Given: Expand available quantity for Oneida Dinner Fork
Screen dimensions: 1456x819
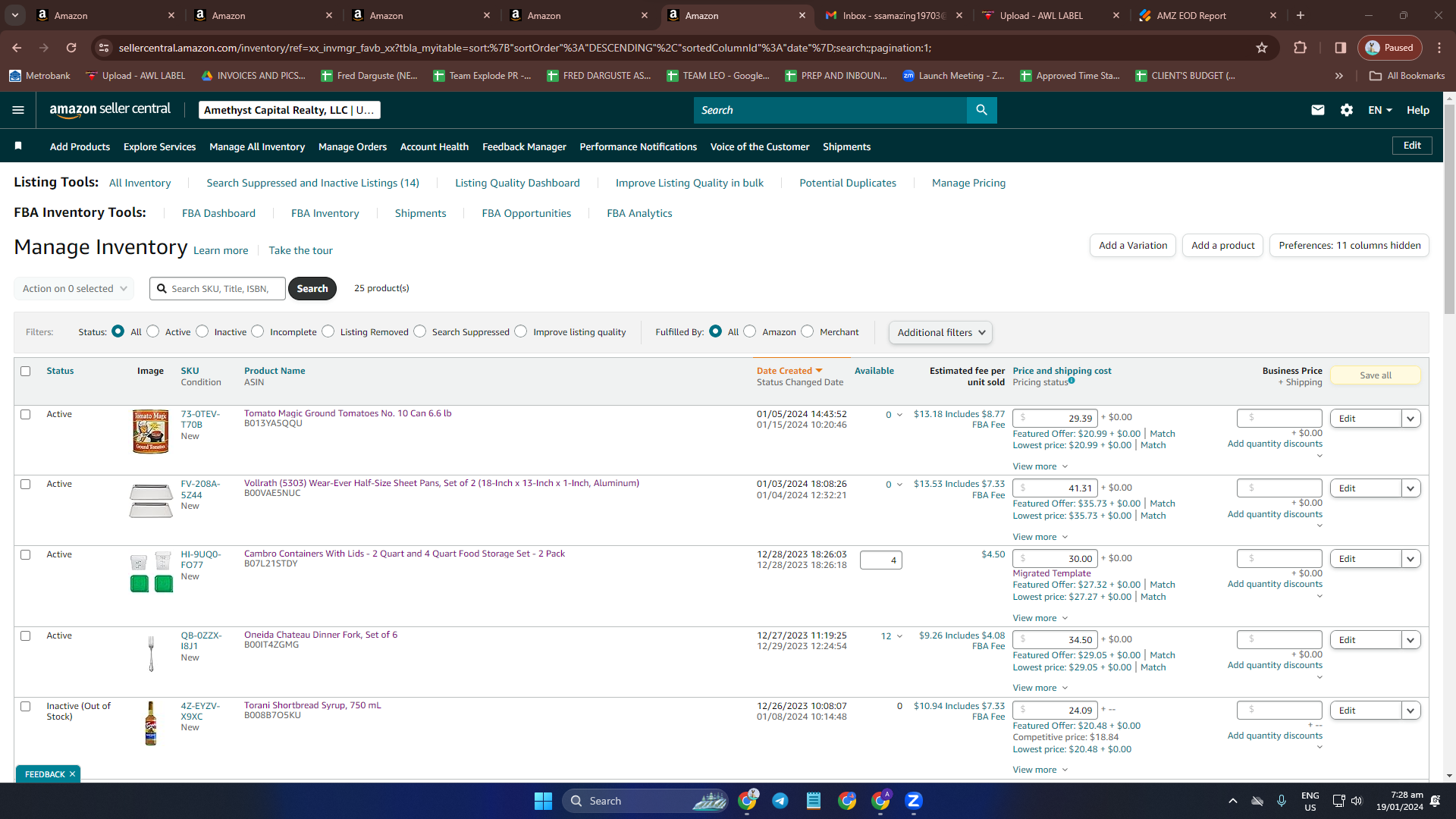Looking at the screenshot, I should click(899, 636).
